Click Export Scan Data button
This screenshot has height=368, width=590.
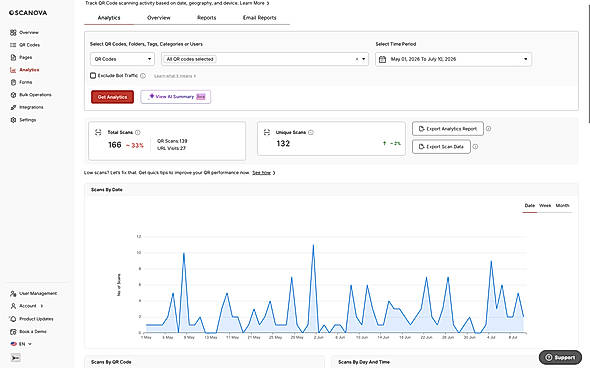[x=441, y=147]
